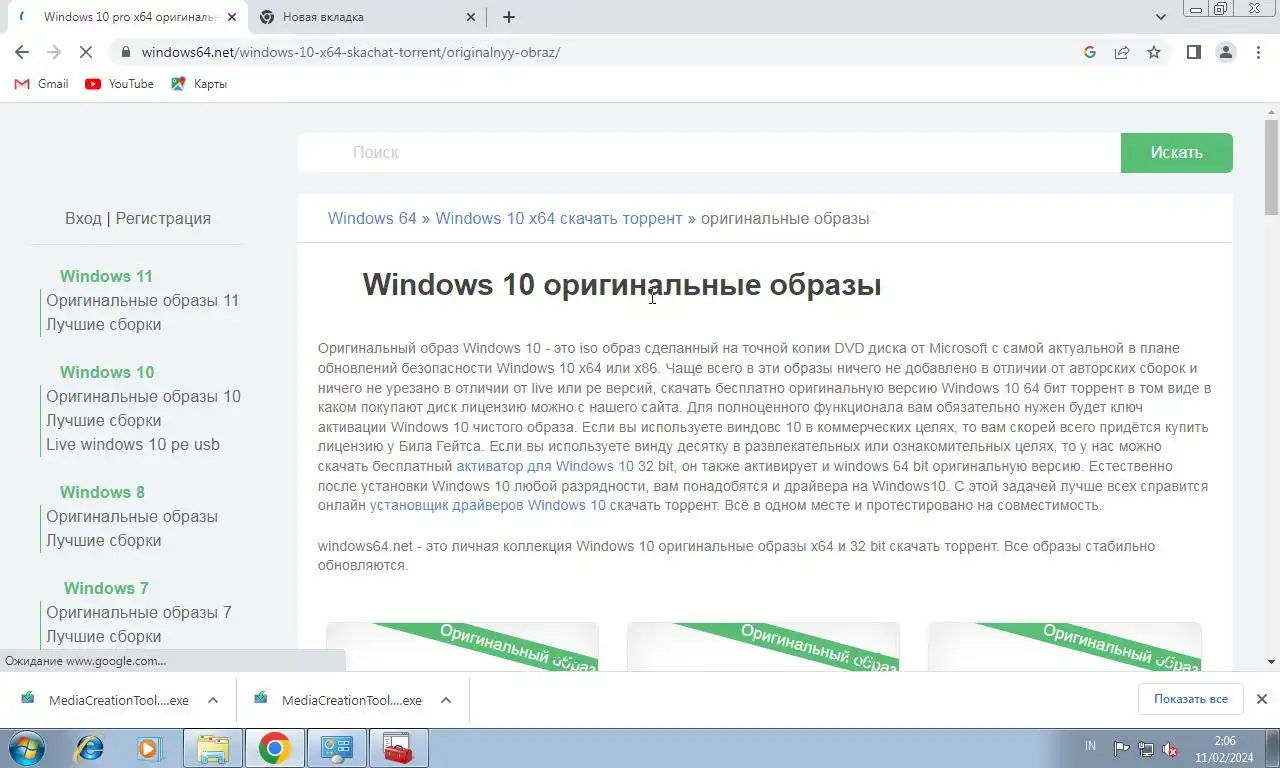The height and width of the screenshot is (768, 1280).
Task: Open Лучшие сборки under Windows 8
Action: click(103, 540)
